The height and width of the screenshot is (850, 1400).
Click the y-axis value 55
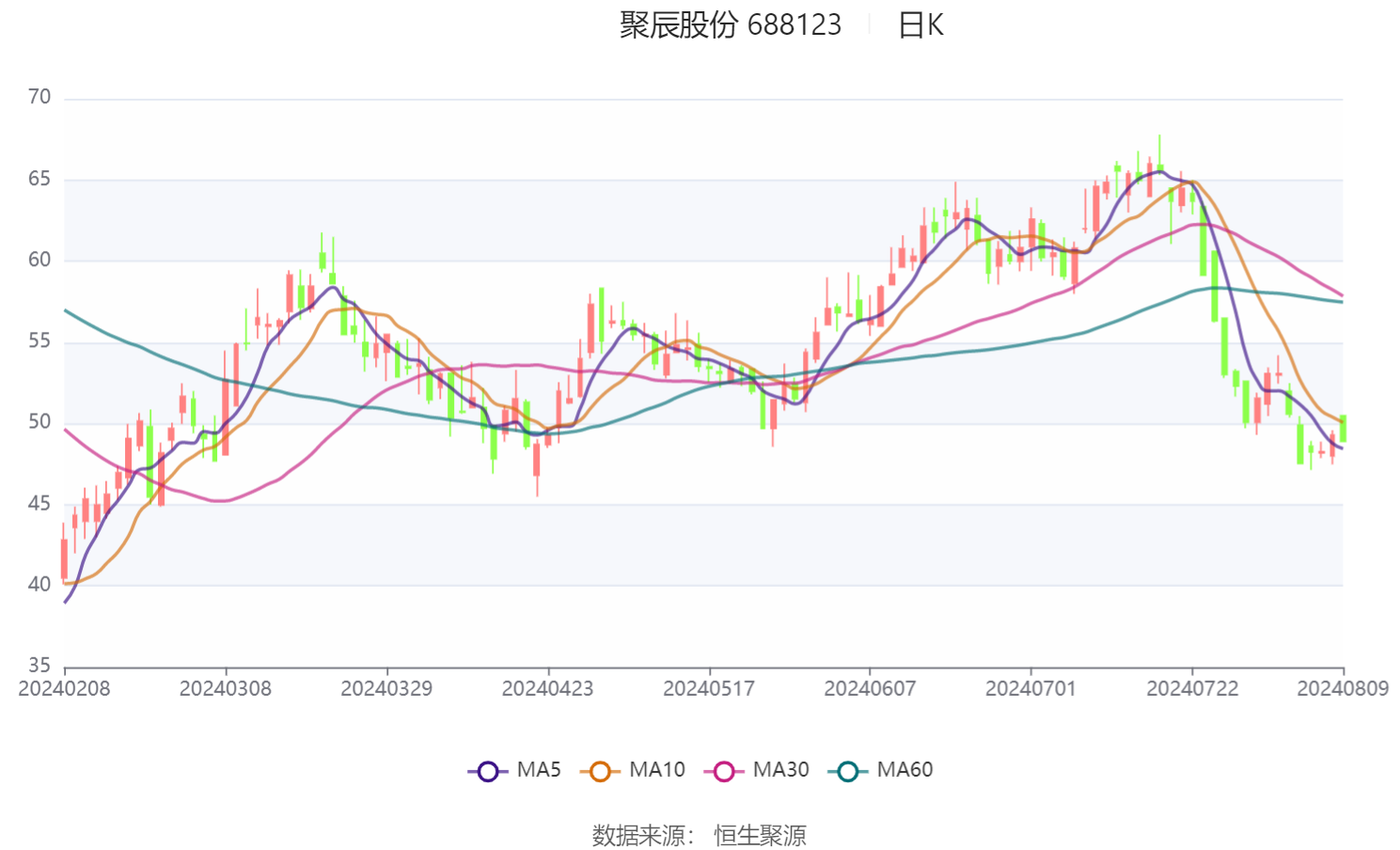click(x=39, y=340)
